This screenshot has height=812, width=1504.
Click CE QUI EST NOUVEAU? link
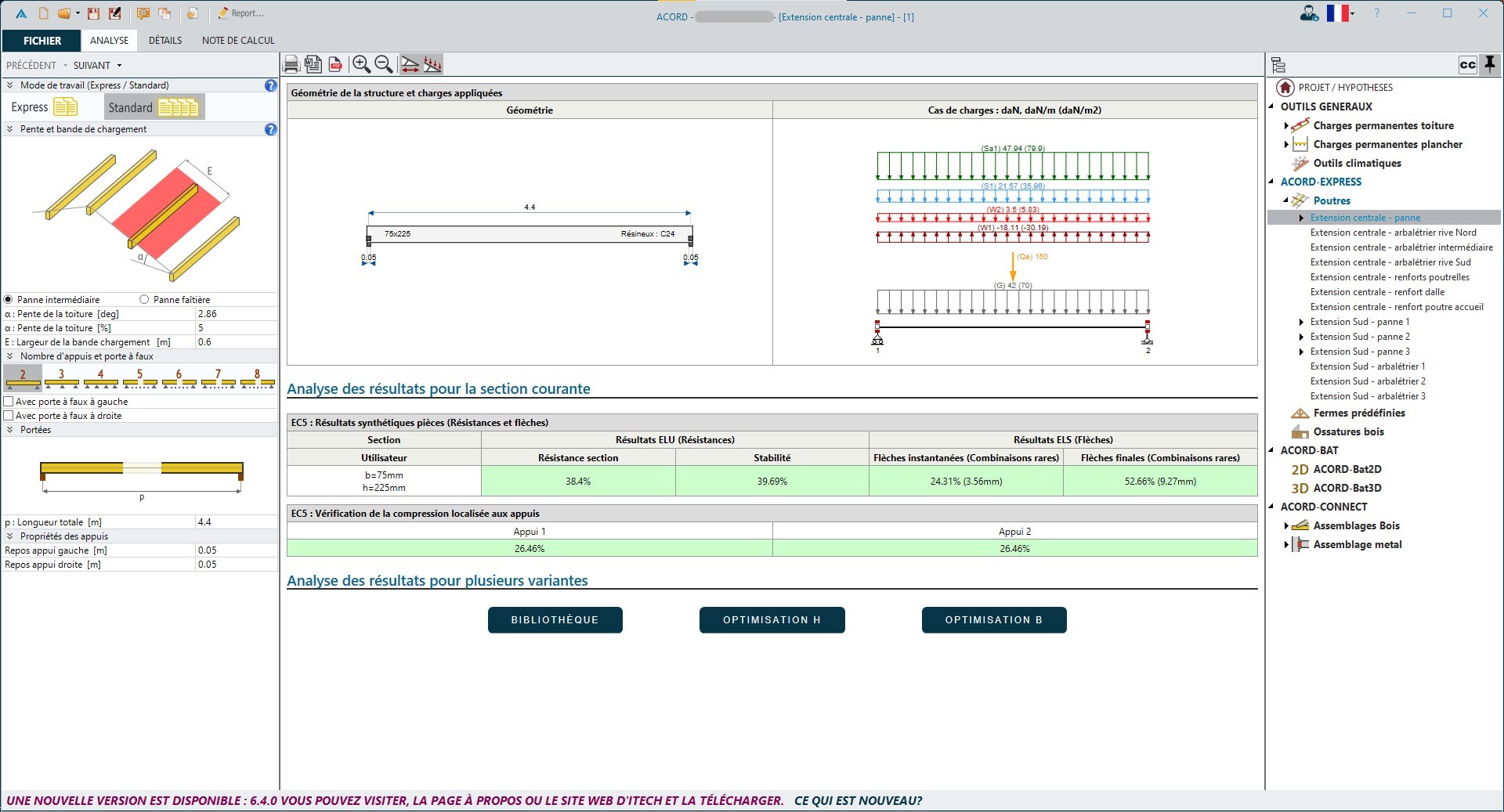[858, 801]
